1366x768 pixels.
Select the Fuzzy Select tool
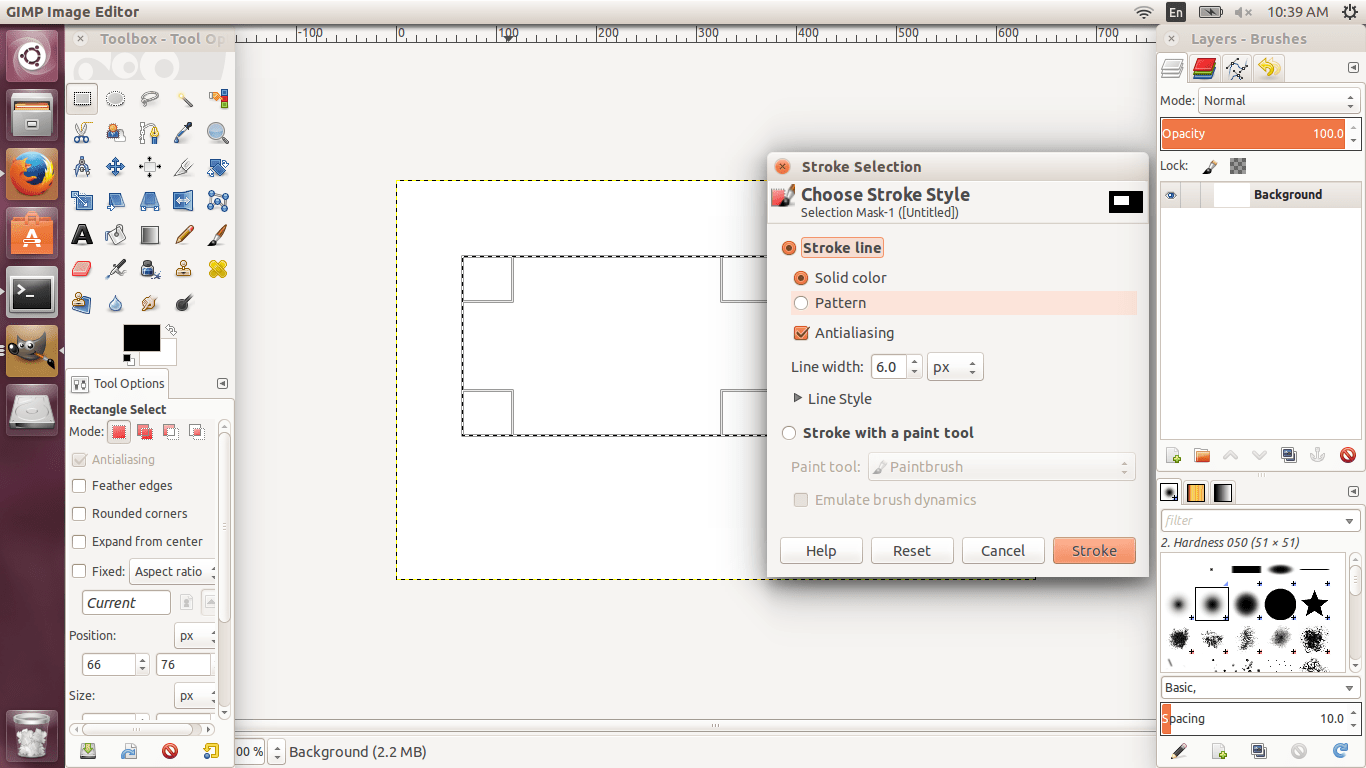(x=184, y=99)
